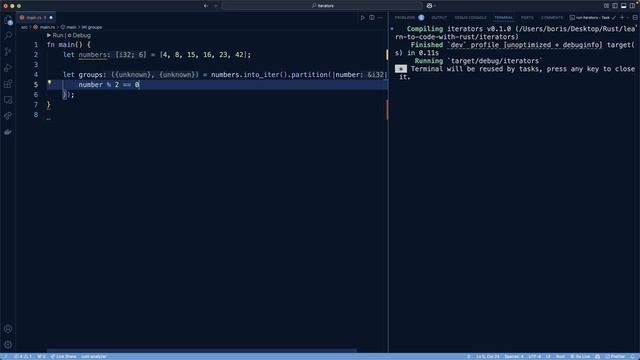The image size is (640, 360).
Task: Go back with the navigation arrow
Action: [206, 6]
